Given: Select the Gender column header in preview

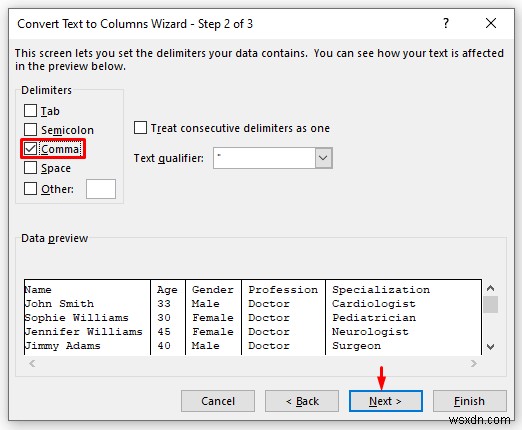Looking at the screenshot, I should point(213,290).
